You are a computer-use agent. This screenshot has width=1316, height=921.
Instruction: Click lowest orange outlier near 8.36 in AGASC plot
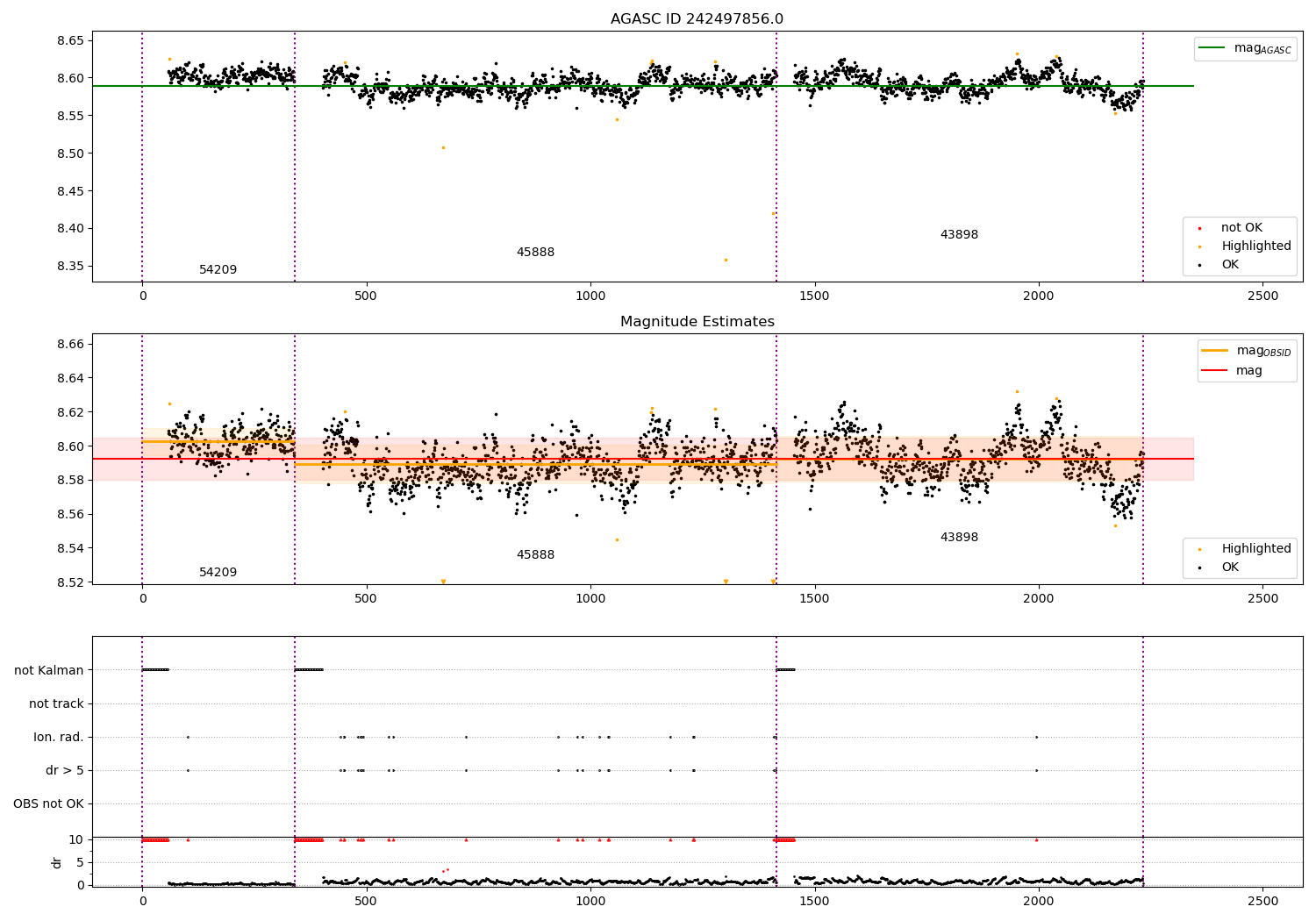[726, 260]
